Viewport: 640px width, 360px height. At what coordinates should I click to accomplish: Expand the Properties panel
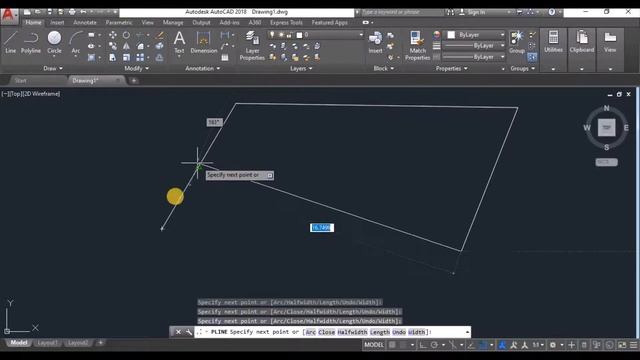click(x=451, y=69)
